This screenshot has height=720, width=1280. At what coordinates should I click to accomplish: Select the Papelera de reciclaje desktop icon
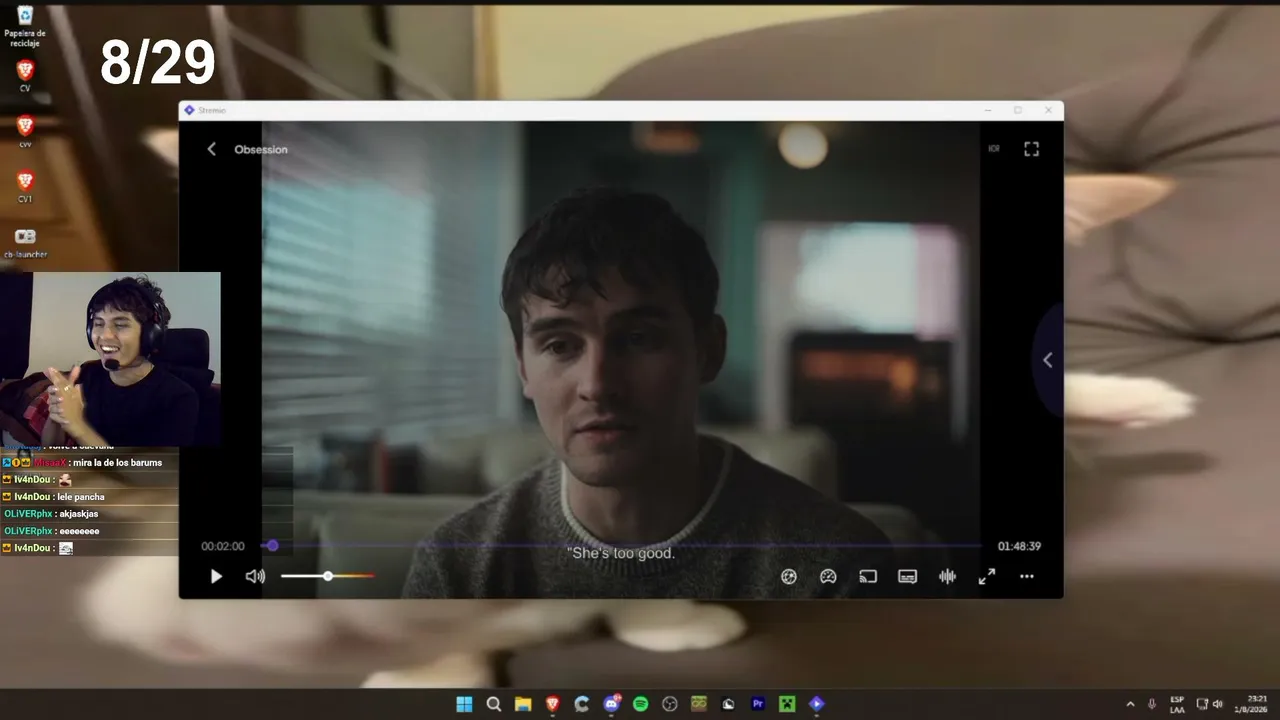point(25,26)
